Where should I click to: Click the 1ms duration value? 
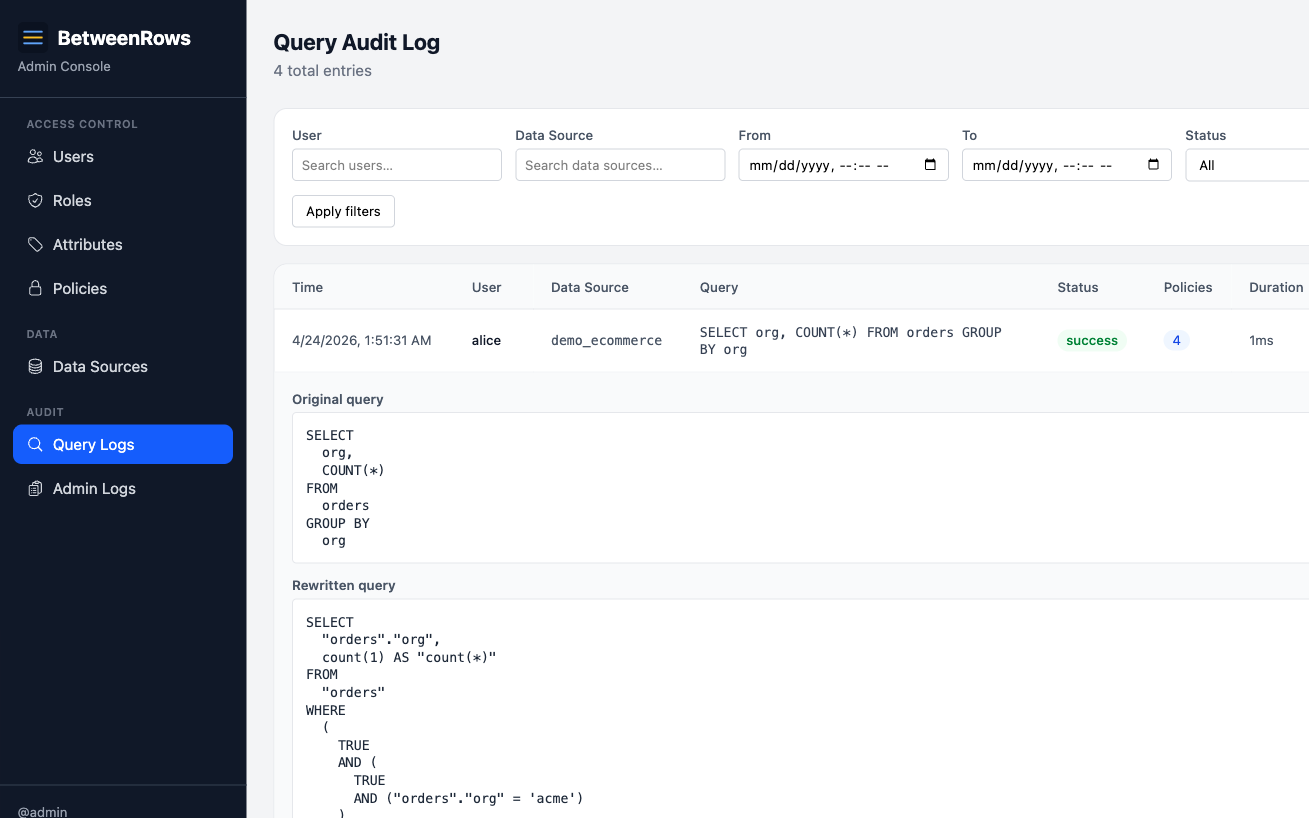tap(1261, 341)
